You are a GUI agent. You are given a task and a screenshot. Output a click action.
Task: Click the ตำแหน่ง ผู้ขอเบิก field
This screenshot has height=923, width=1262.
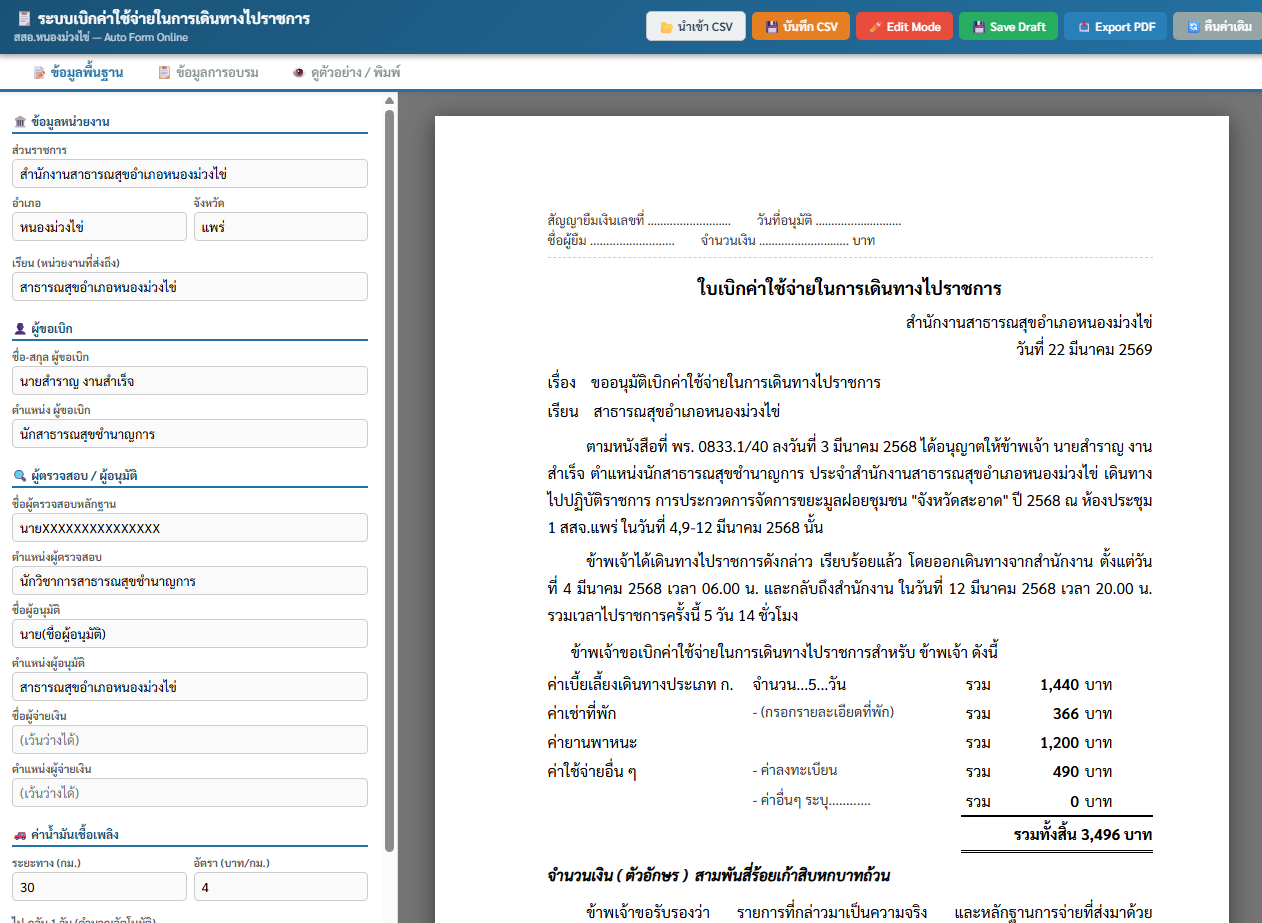pyautogui.click(x=190, y=434)
